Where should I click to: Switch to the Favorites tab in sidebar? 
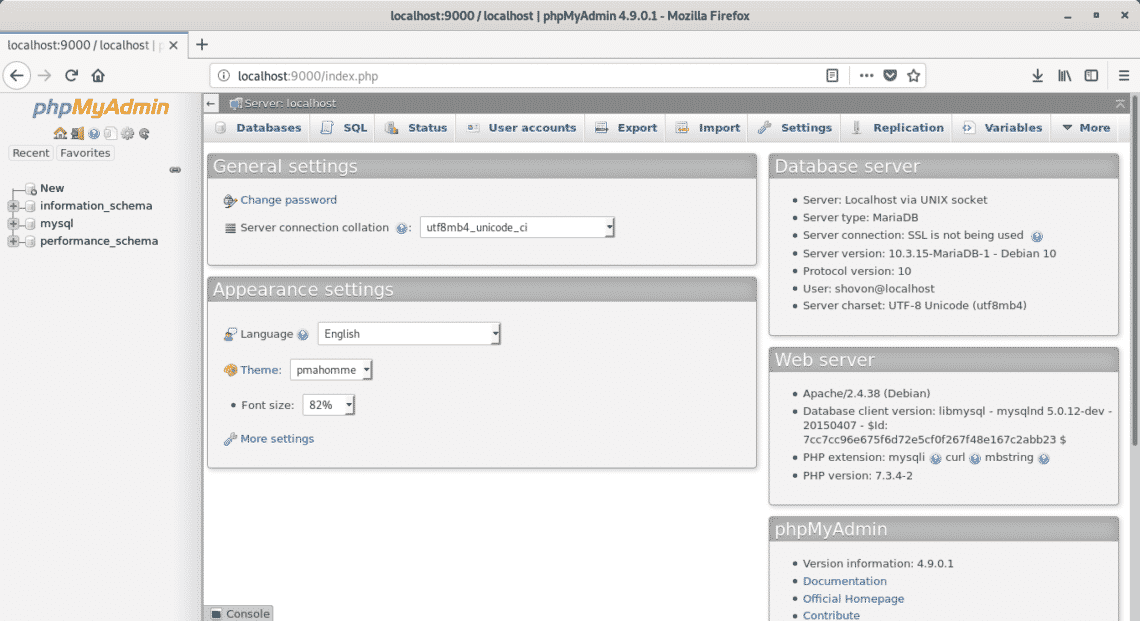[85, 152]
